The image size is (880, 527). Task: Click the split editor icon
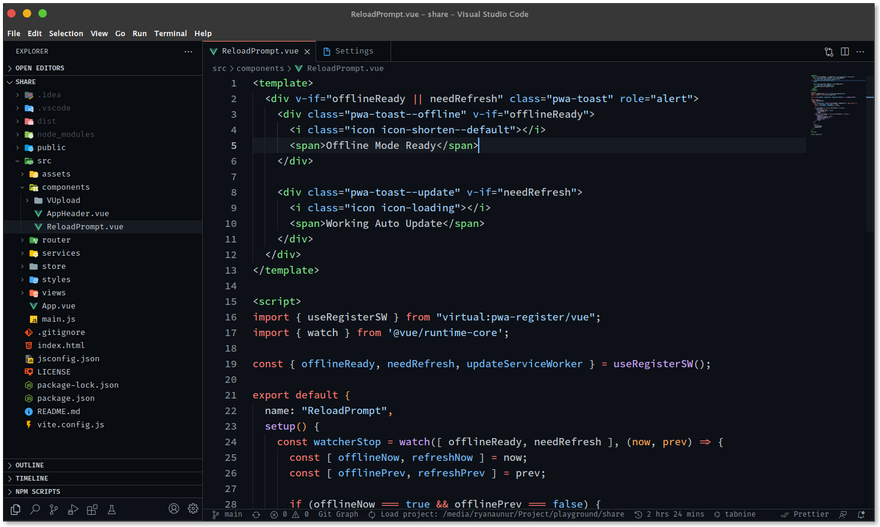tap(845, 51)
